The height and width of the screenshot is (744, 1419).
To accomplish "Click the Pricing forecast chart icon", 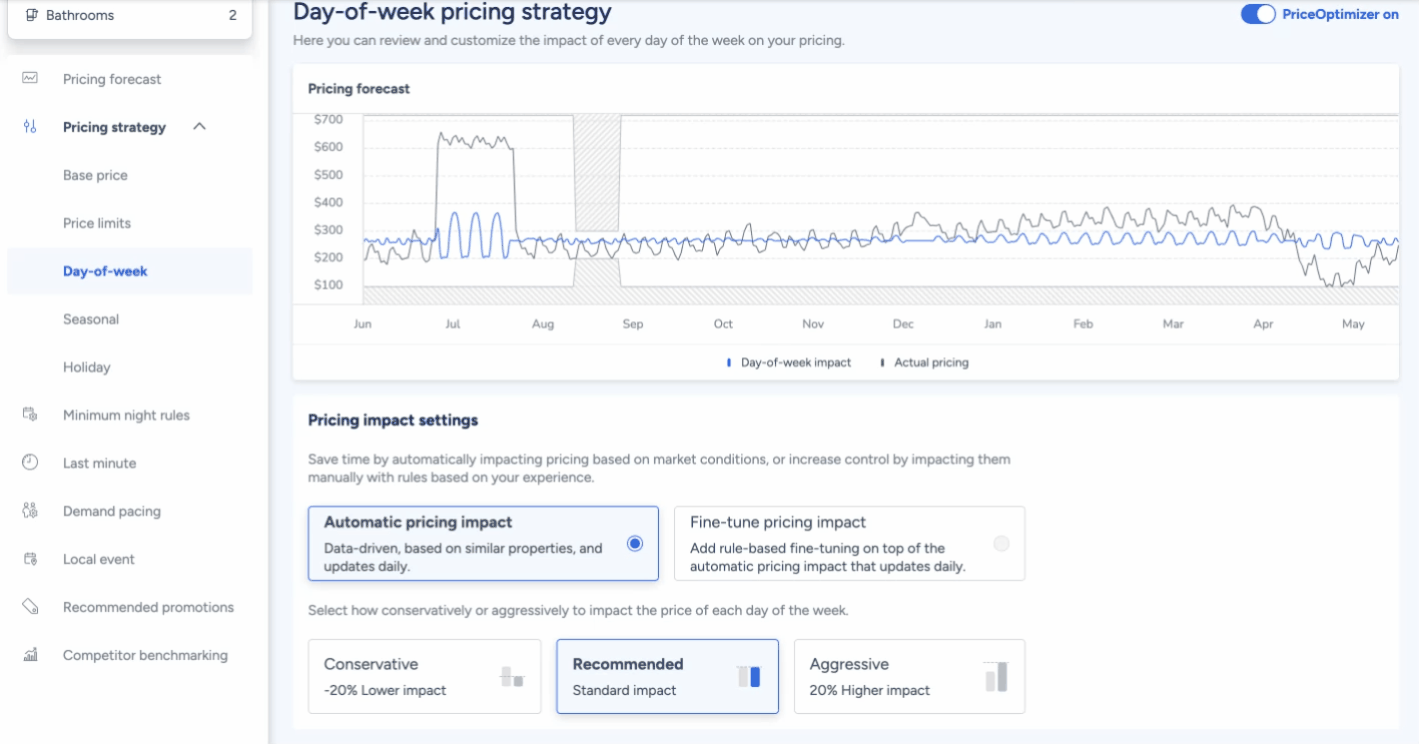I will click(x=30, y=78).
